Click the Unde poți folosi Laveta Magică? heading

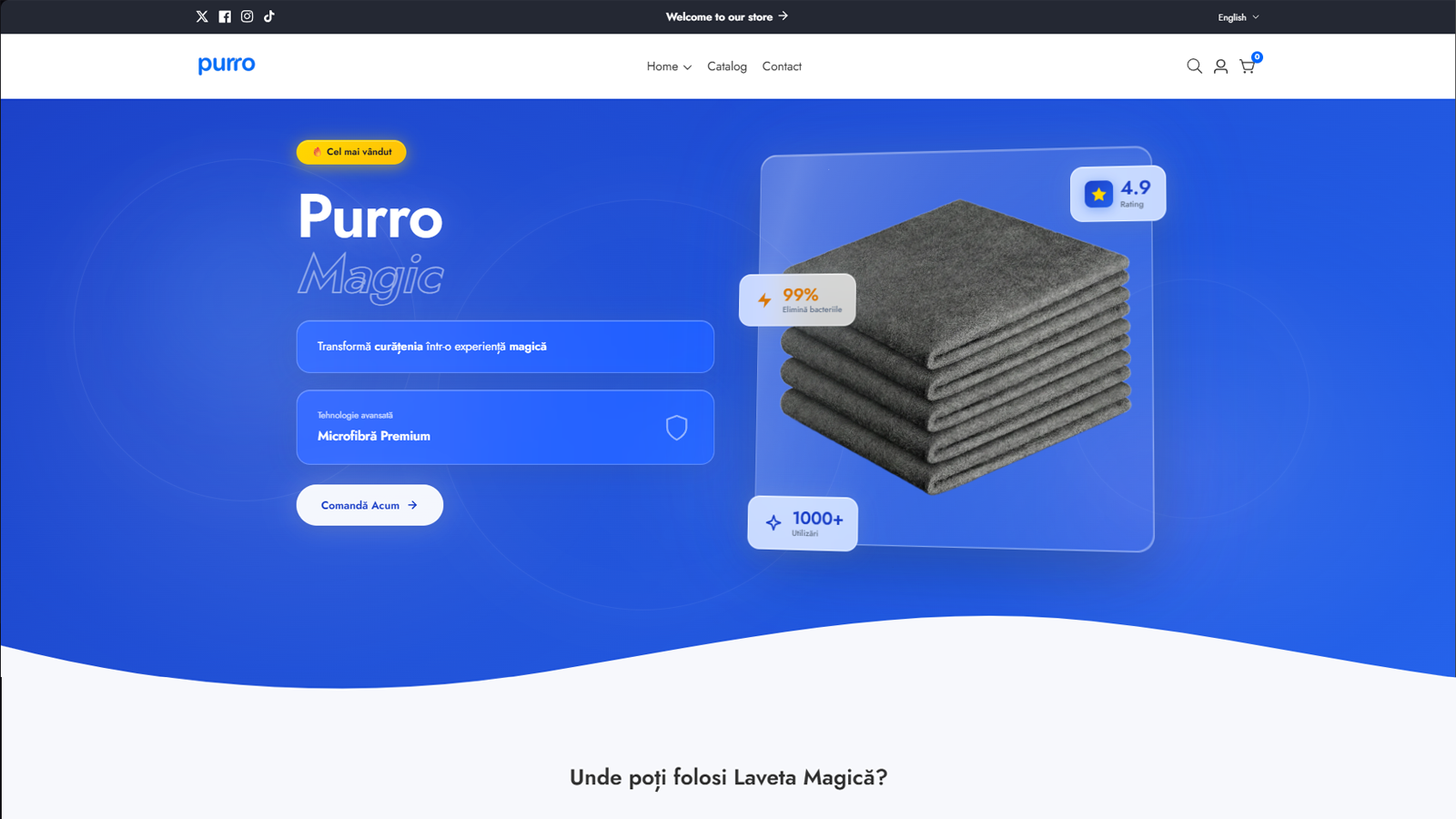(x=728, y=777)
